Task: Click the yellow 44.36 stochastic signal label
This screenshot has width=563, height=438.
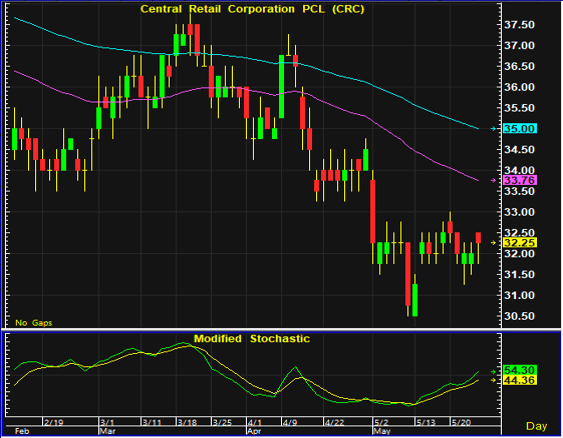Action: pos(520,380)
